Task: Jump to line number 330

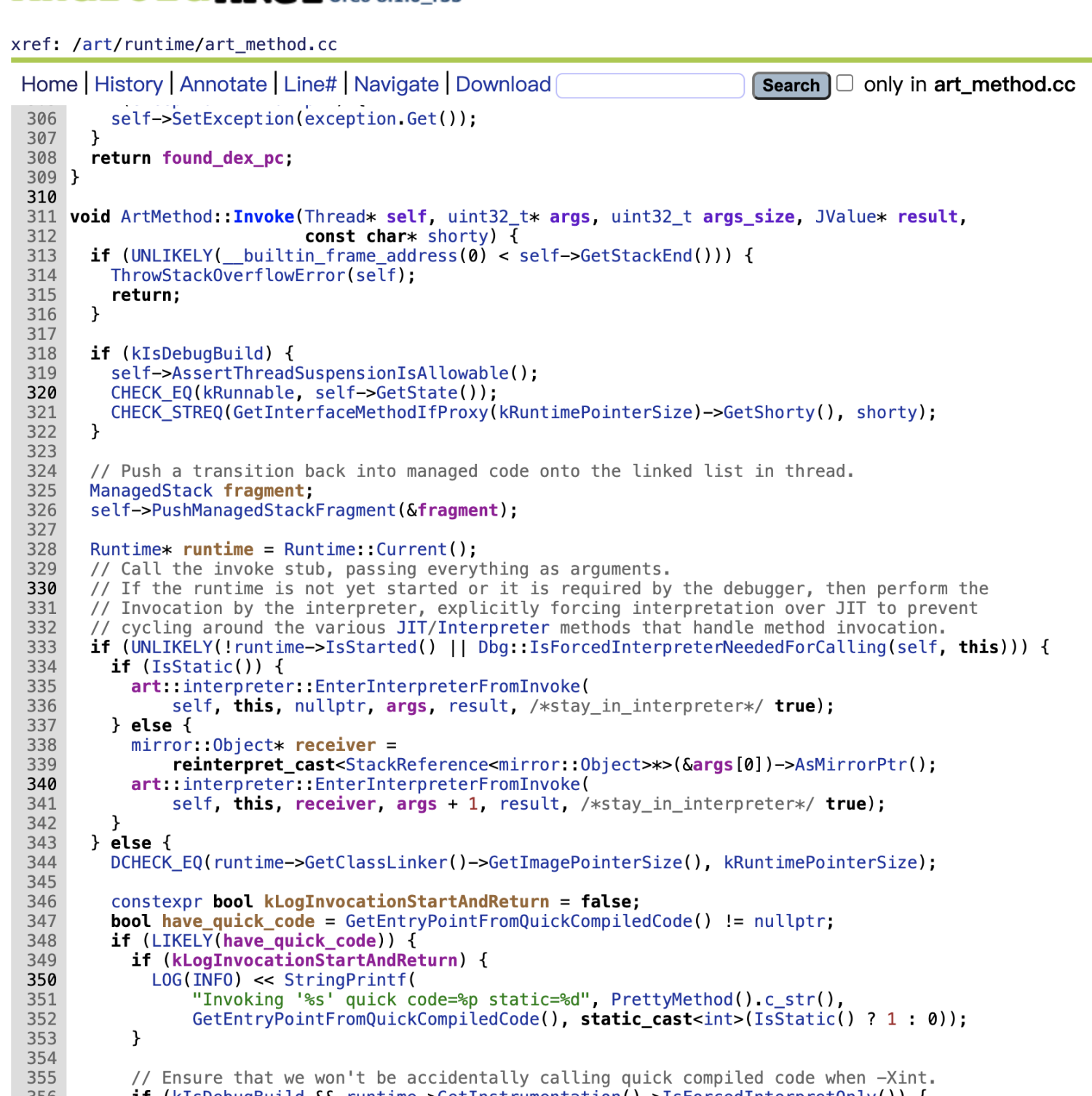Action: 41,588
